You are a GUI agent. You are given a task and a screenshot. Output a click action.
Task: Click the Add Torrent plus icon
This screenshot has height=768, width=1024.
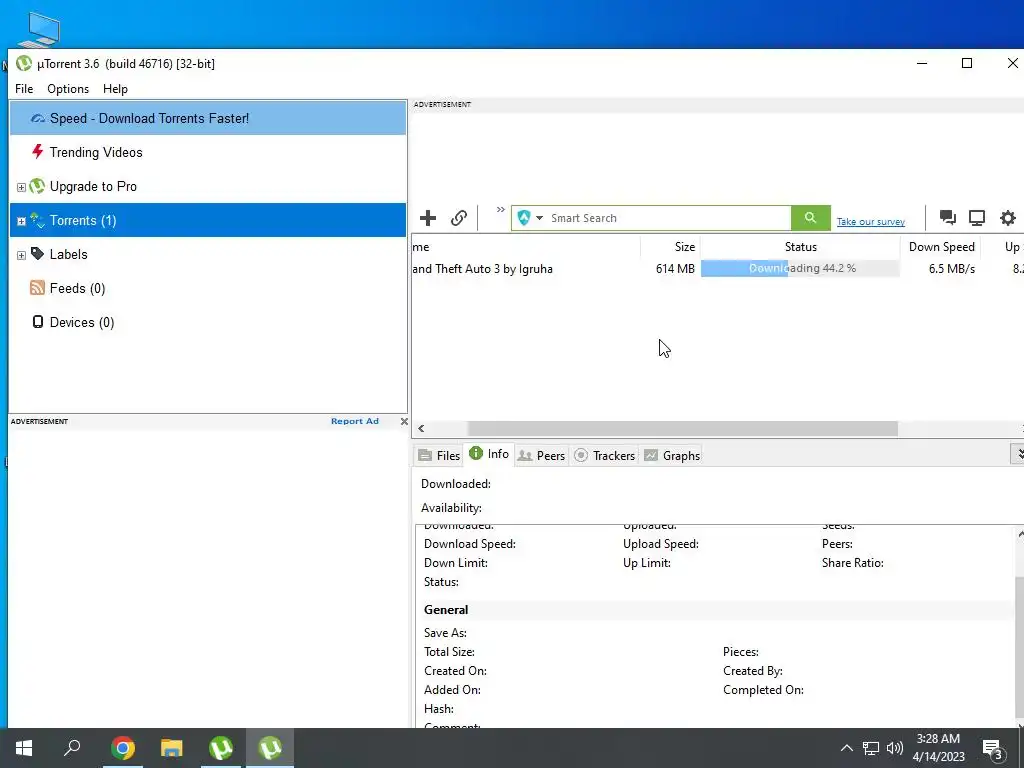coord(428,218)
